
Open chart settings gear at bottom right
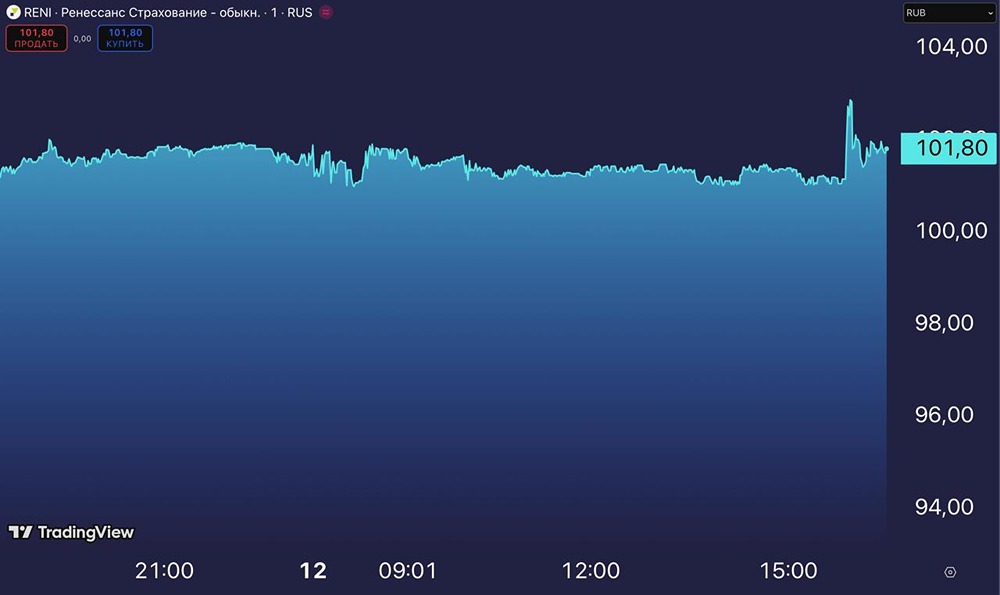coord(950,572)
